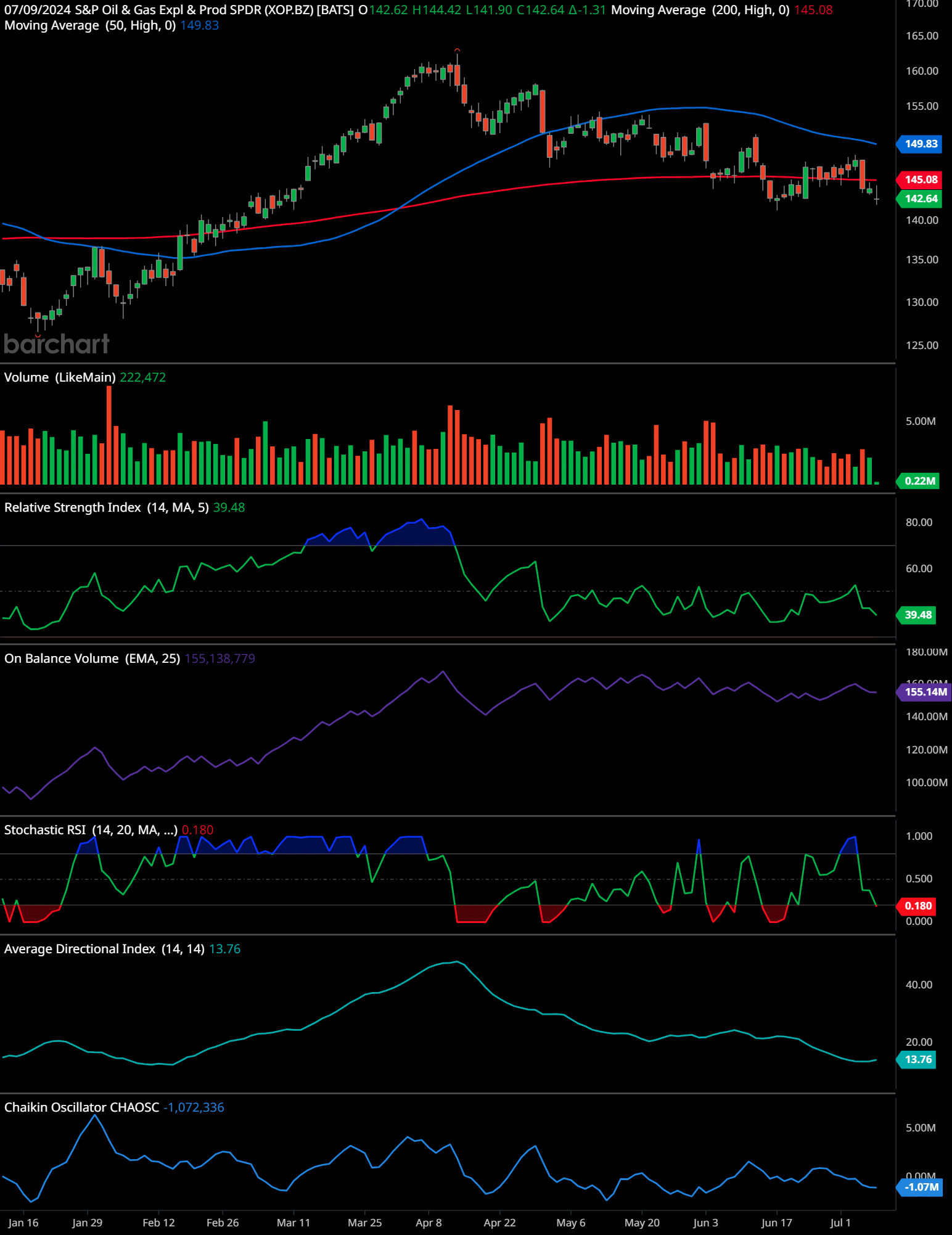Click the Mar 25 date on the time axis
The height and width of the screenshot is (1235, 952).
365,1223
